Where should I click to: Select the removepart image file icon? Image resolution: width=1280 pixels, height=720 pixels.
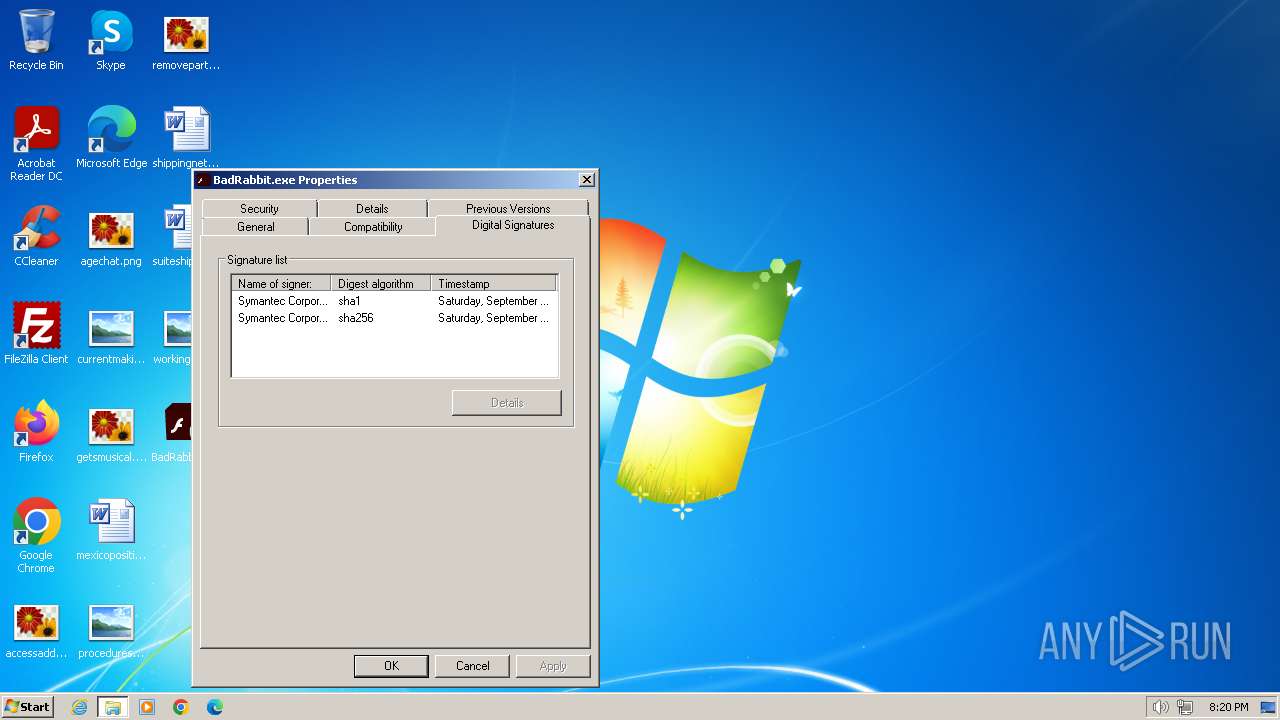(x=186, y=40)
